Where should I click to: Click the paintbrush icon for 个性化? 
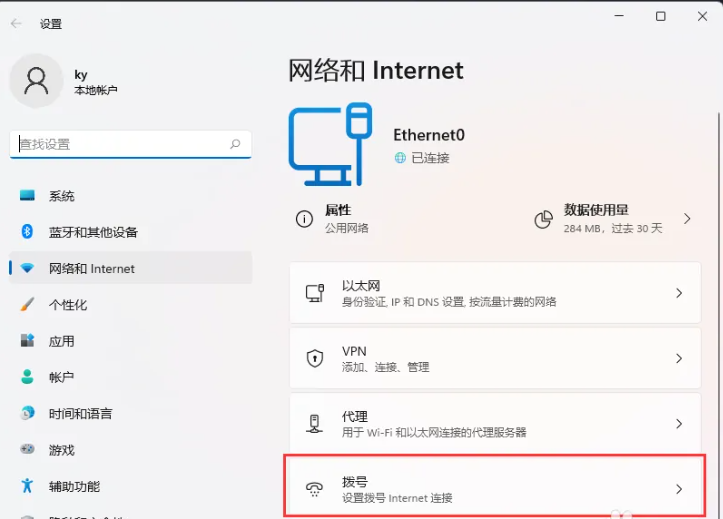coord(27,304)
